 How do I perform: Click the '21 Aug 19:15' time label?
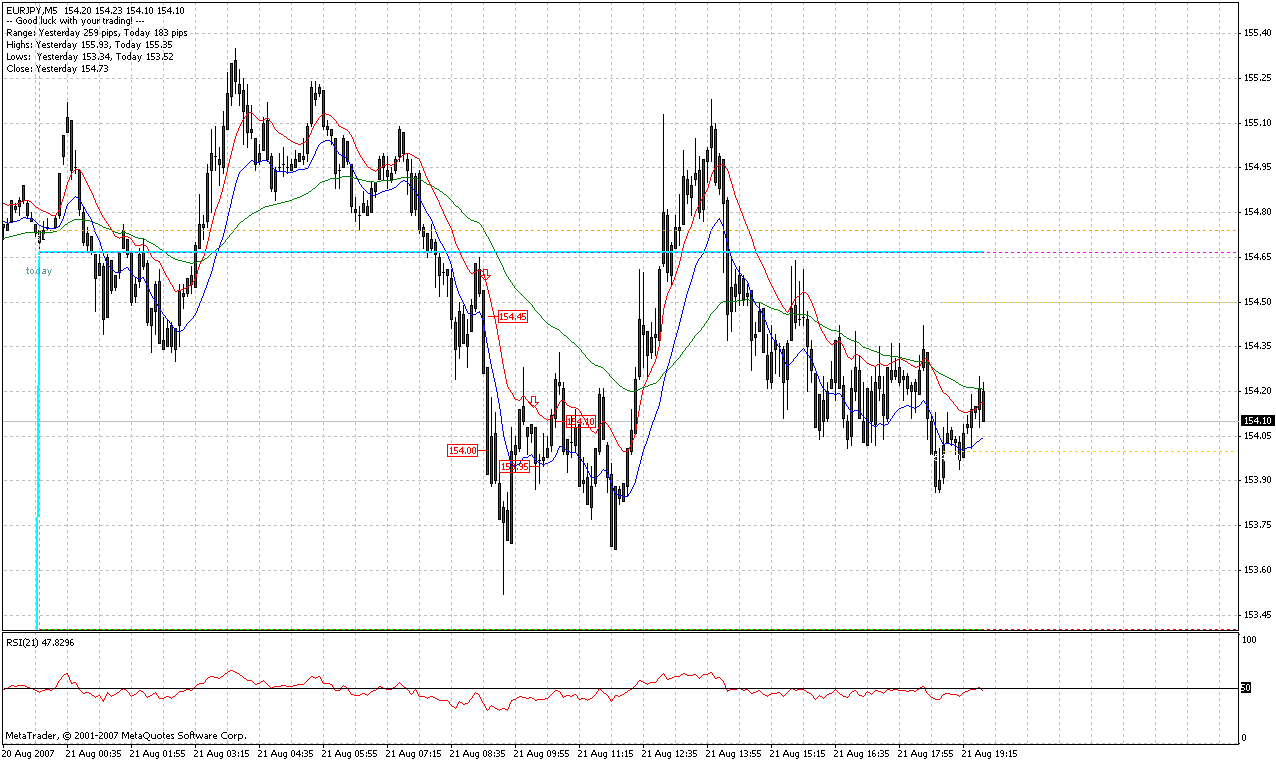[x=991, y=752]
